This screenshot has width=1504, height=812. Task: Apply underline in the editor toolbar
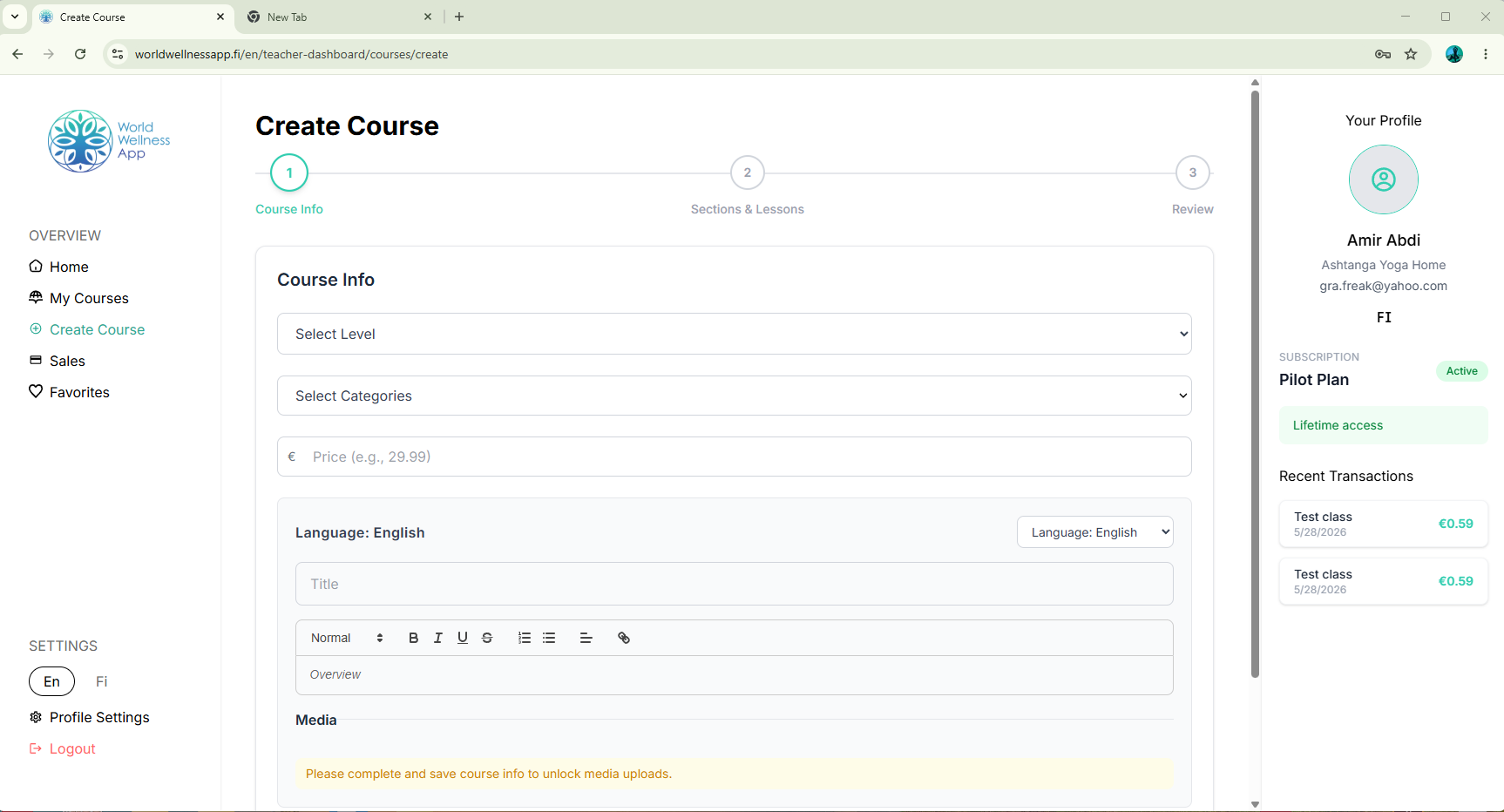coord(463,638)
